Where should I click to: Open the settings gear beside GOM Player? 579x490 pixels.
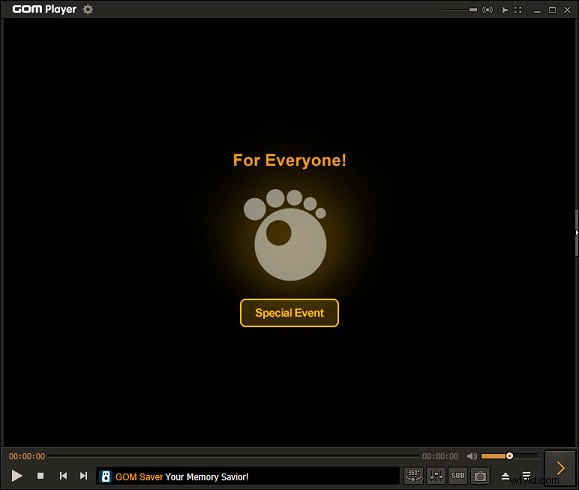[x=88, y=9]
